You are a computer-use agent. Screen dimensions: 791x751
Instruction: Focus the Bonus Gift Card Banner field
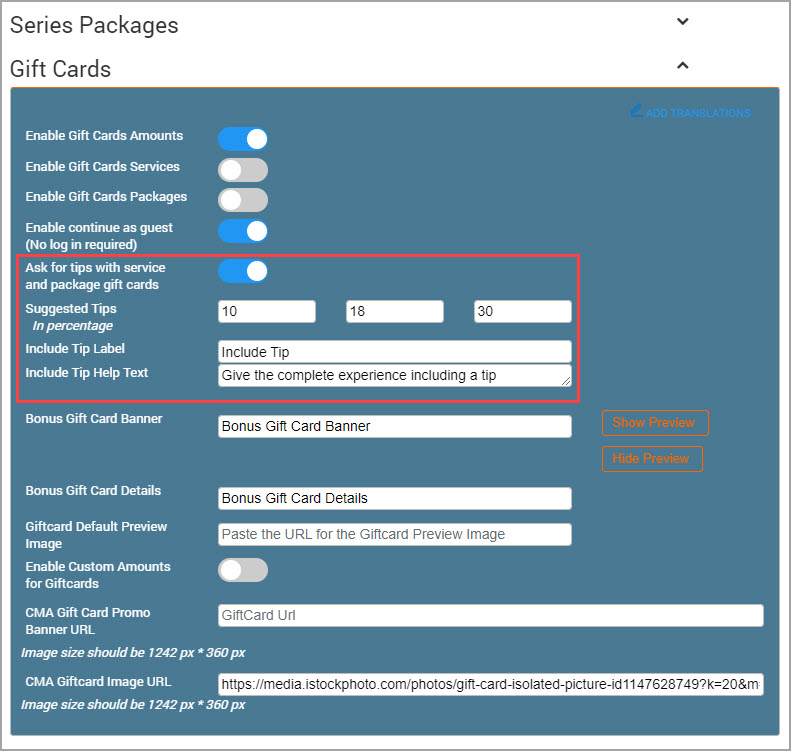(x=394, y=426)
